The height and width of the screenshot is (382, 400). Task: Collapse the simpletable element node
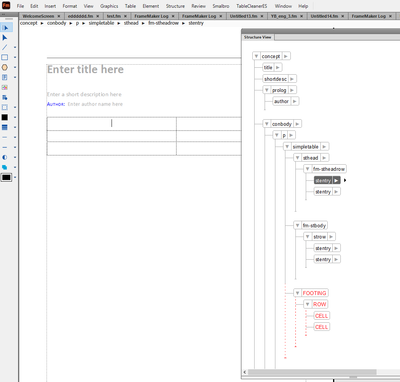tap(287, 146)
